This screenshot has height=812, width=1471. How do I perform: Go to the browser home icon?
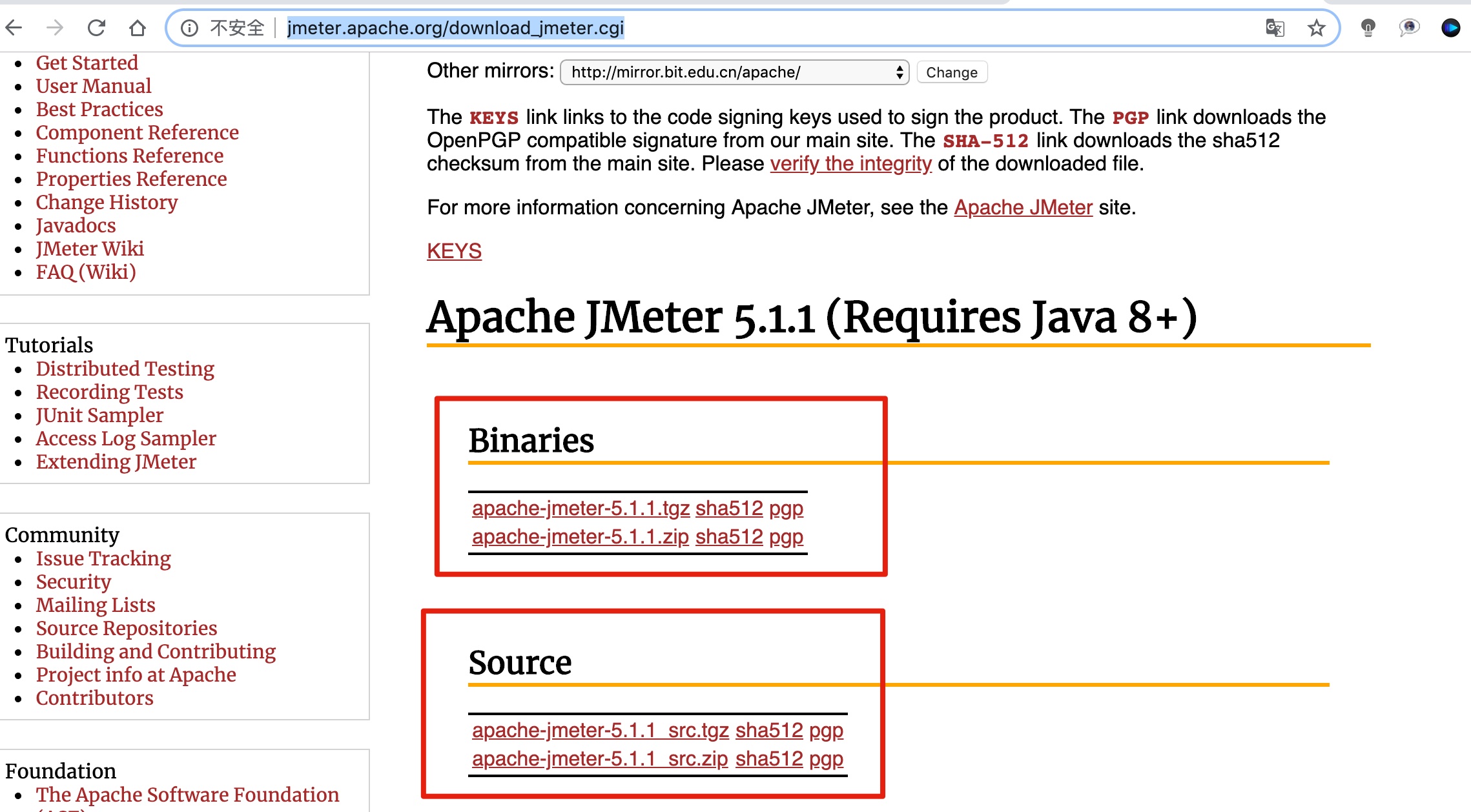(137, 28)
